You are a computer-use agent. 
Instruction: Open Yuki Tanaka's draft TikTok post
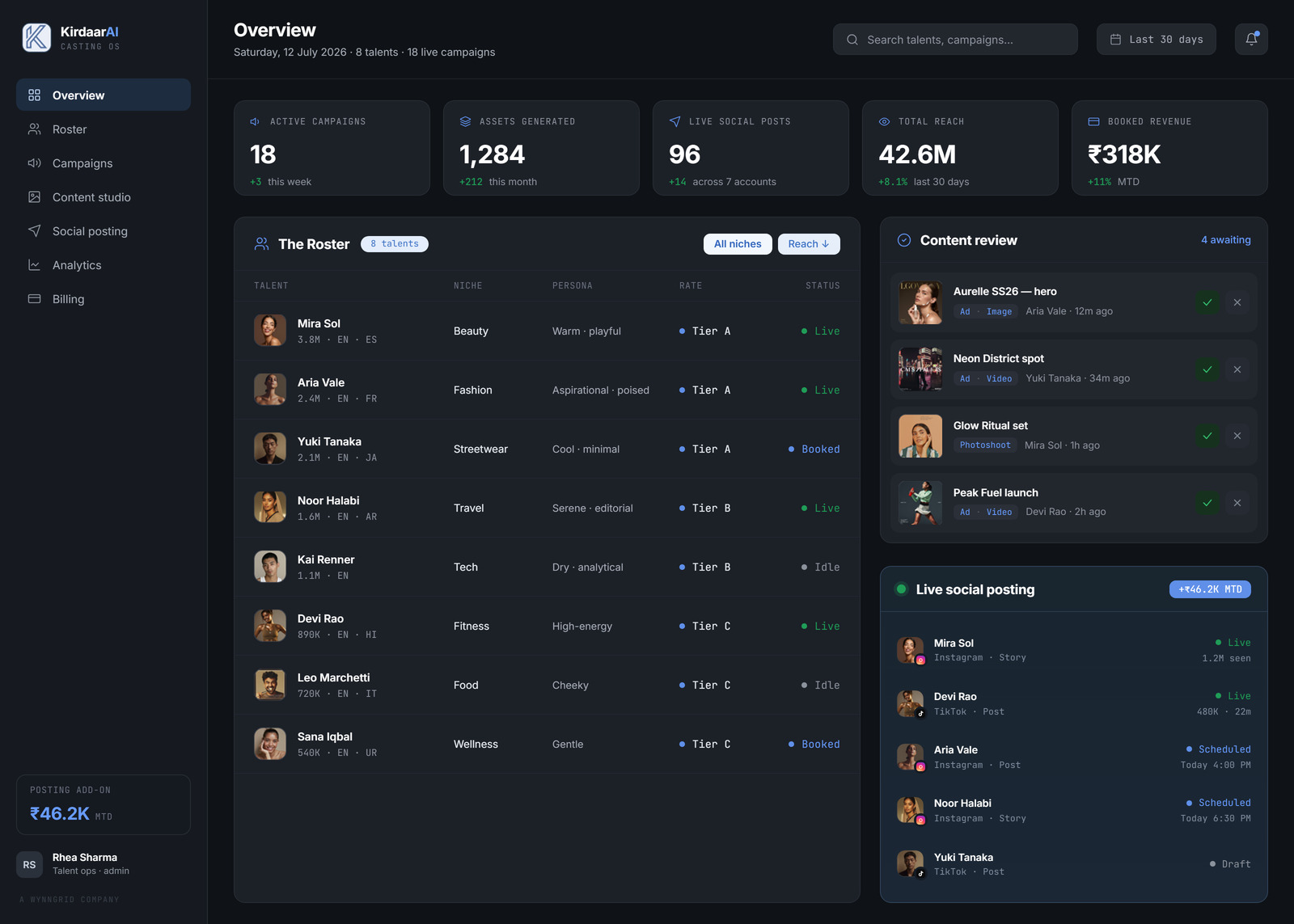pyautogui.click(x=1073, y=864)
